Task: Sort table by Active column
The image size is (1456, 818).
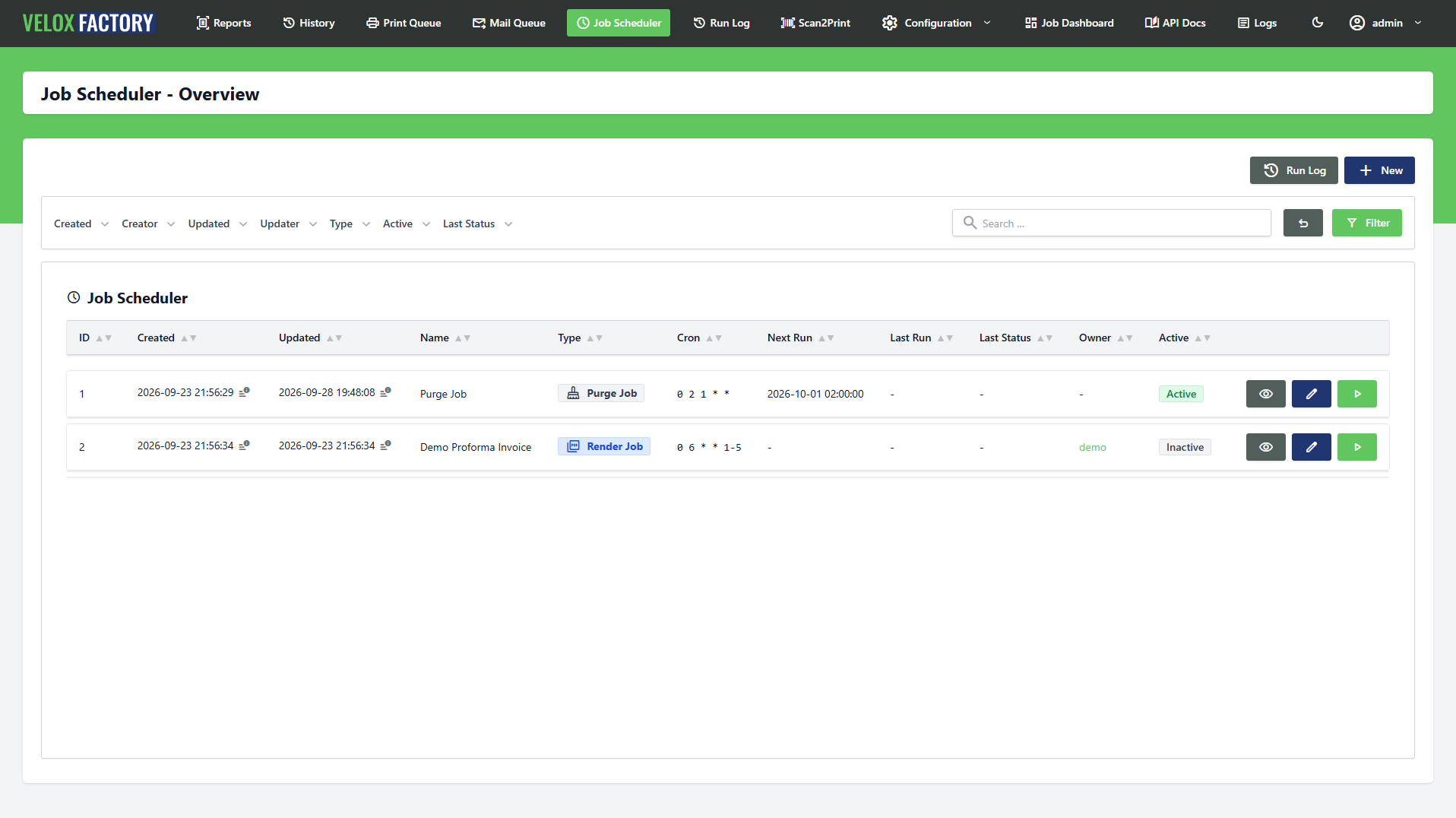Action: click(1184, 338)
